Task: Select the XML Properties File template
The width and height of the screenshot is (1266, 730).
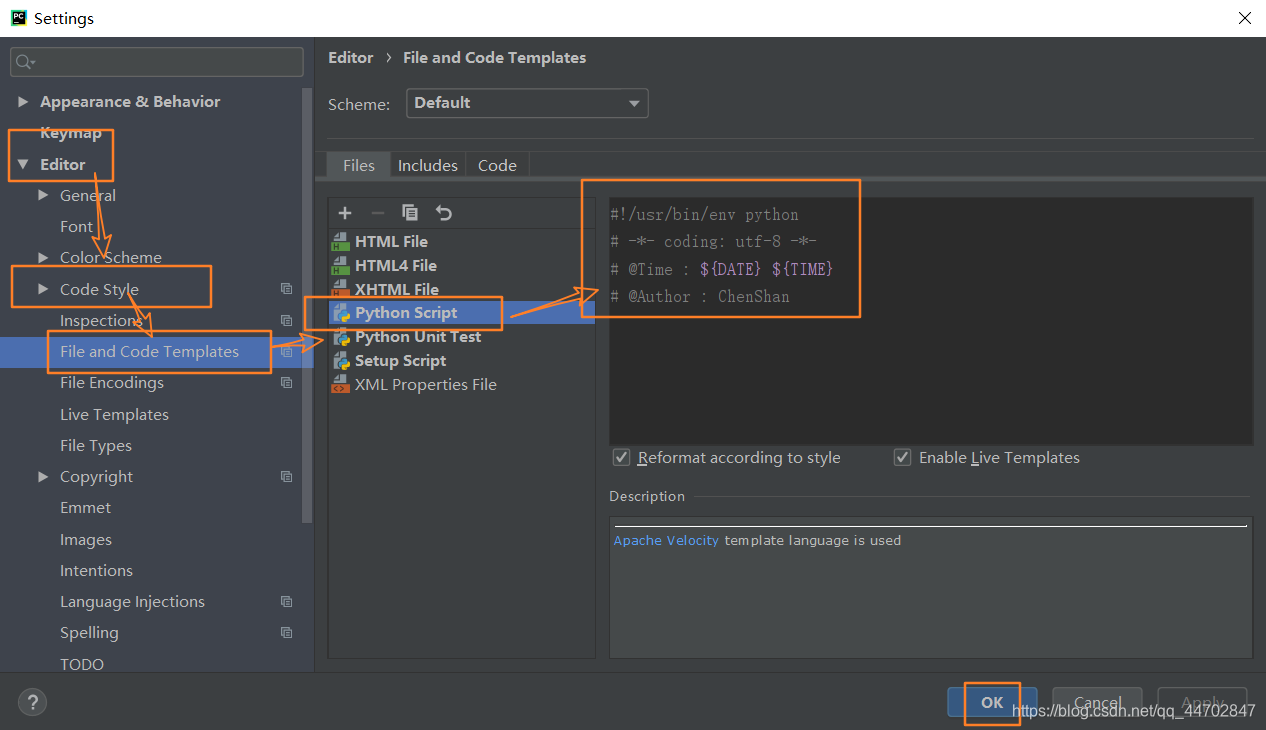Action: (x=424, y=384)
